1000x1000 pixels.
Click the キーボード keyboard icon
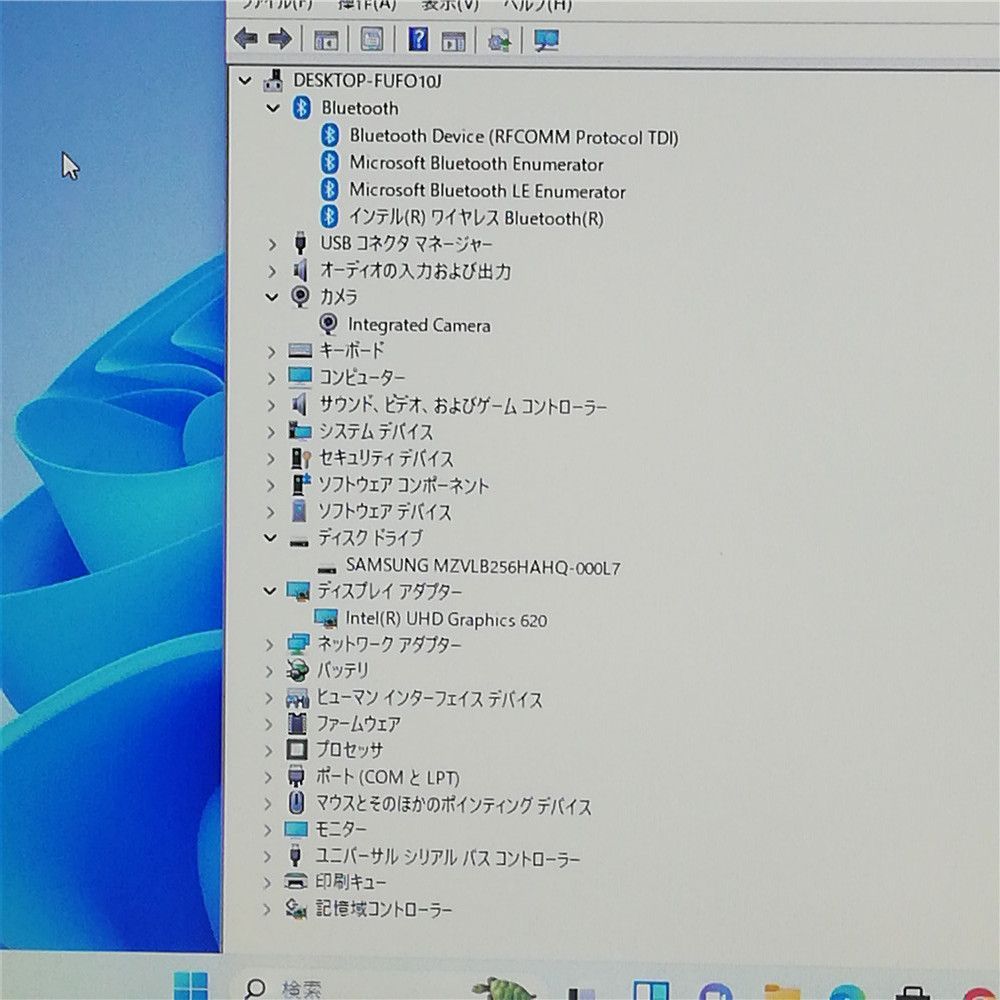(x=300, y=350)
